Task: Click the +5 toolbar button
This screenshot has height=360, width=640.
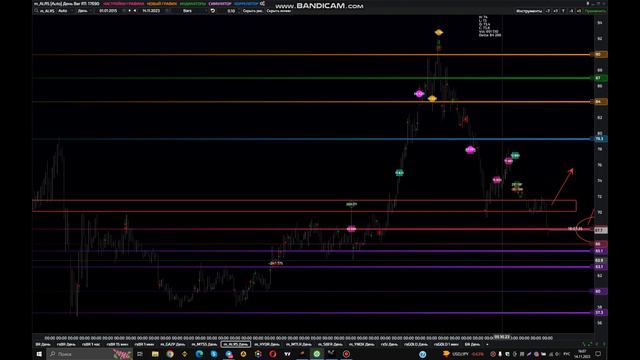Action: (579, 11)
